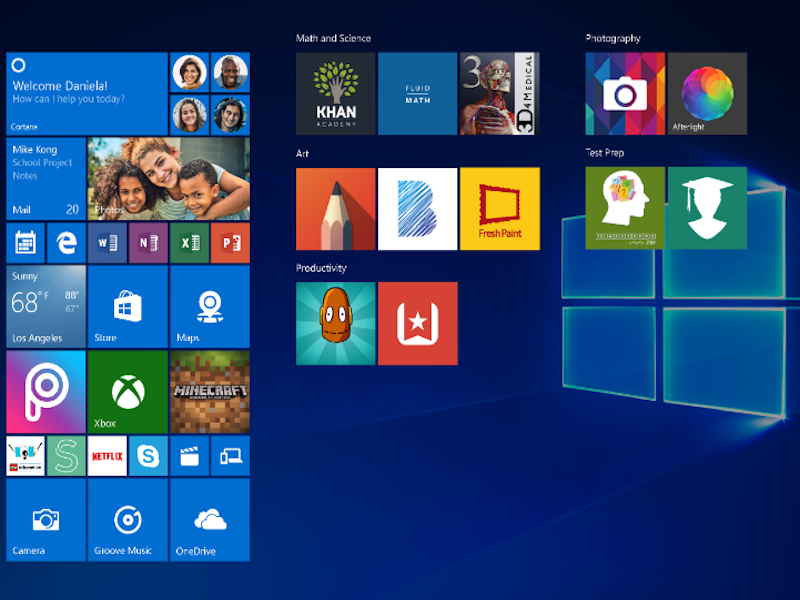Open the Movies & TV clapperboard tile
Screen dimensions: 800x600
[189, 456]
